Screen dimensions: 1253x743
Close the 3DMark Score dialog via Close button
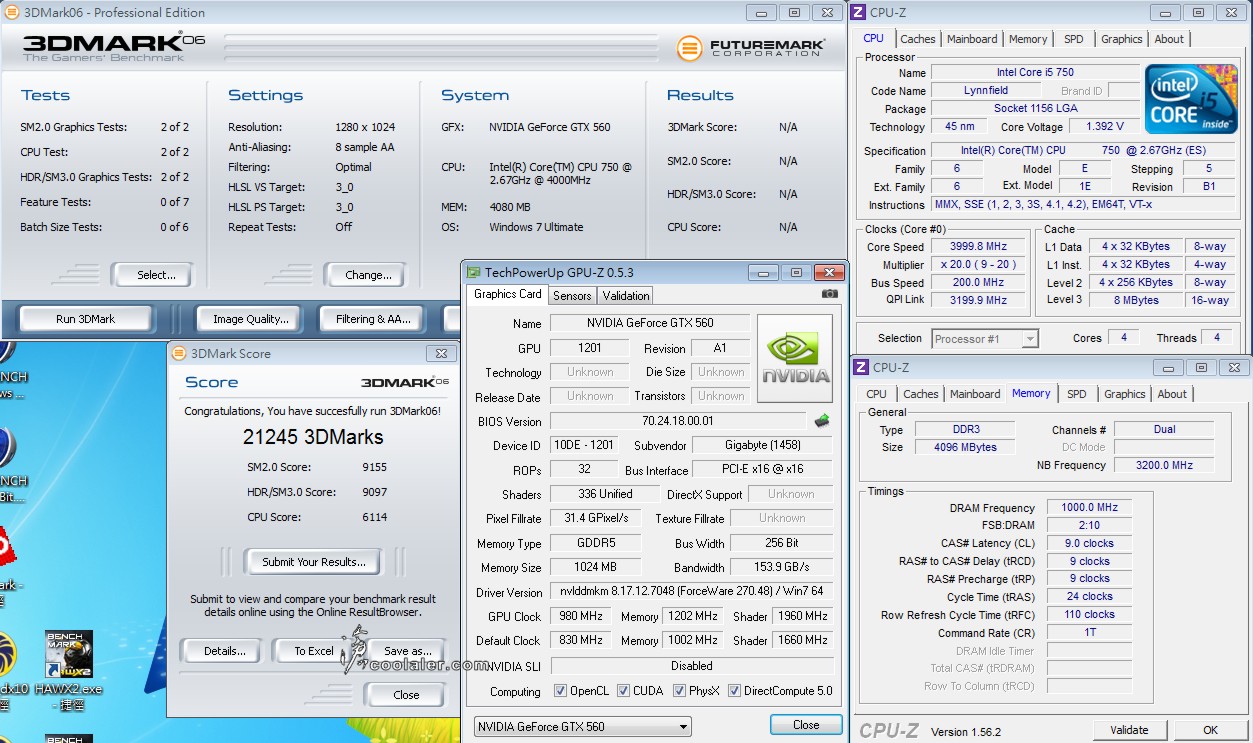coord(406,695)
